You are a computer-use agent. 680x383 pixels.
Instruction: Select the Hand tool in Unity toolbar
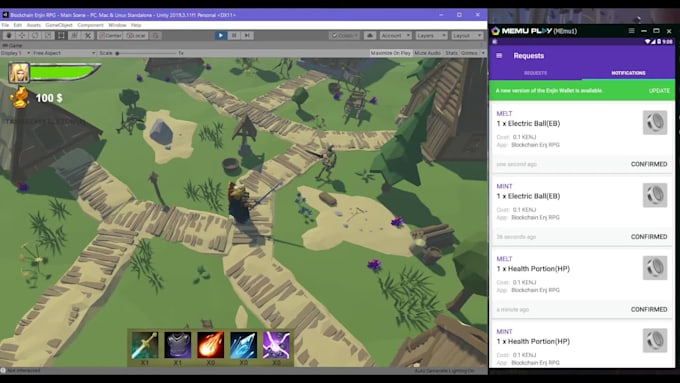tap(9, 36)
